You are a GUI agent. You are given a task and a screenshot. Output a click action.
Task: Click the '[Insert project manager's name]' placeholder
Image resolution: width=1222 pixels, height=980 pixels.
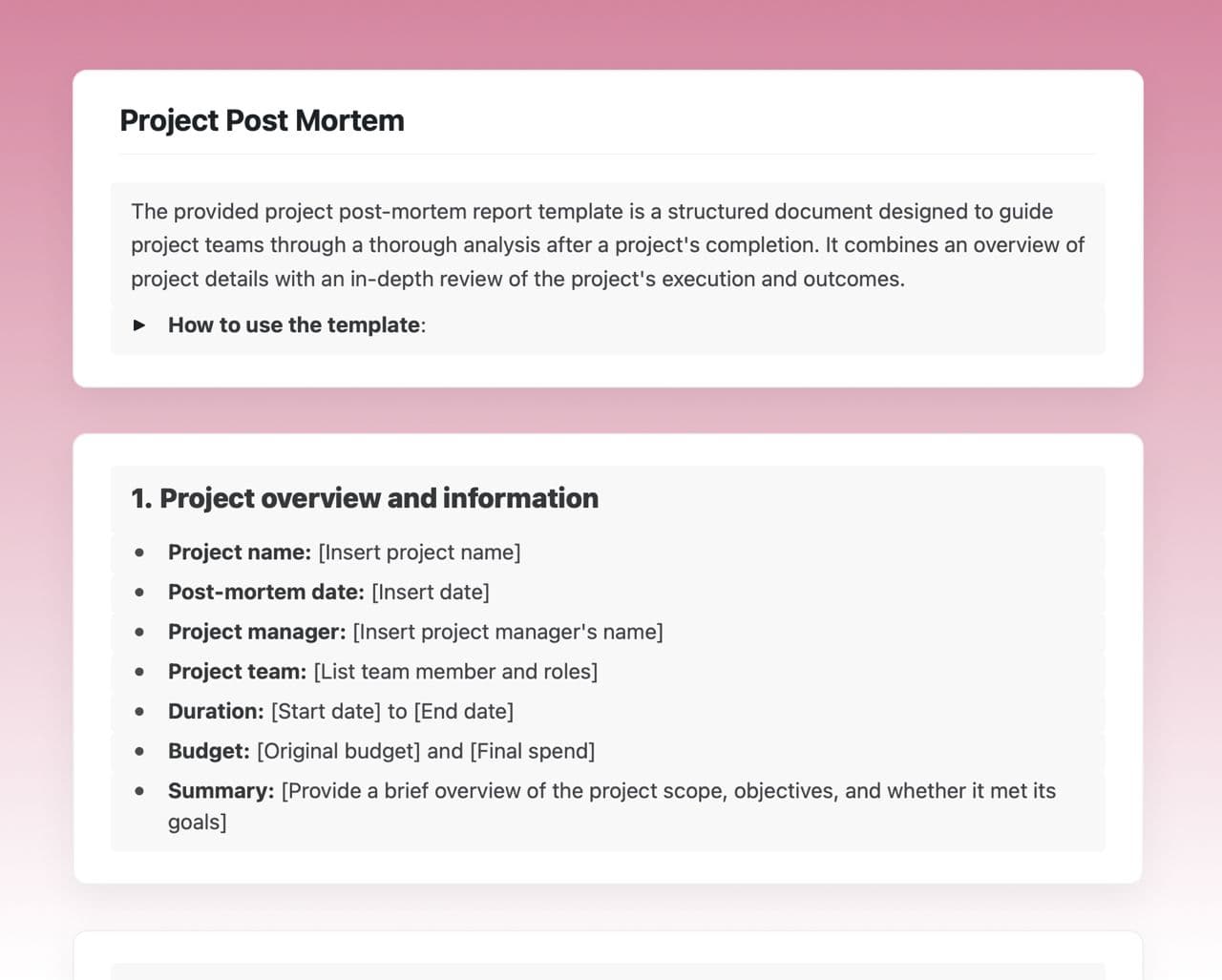507,633
